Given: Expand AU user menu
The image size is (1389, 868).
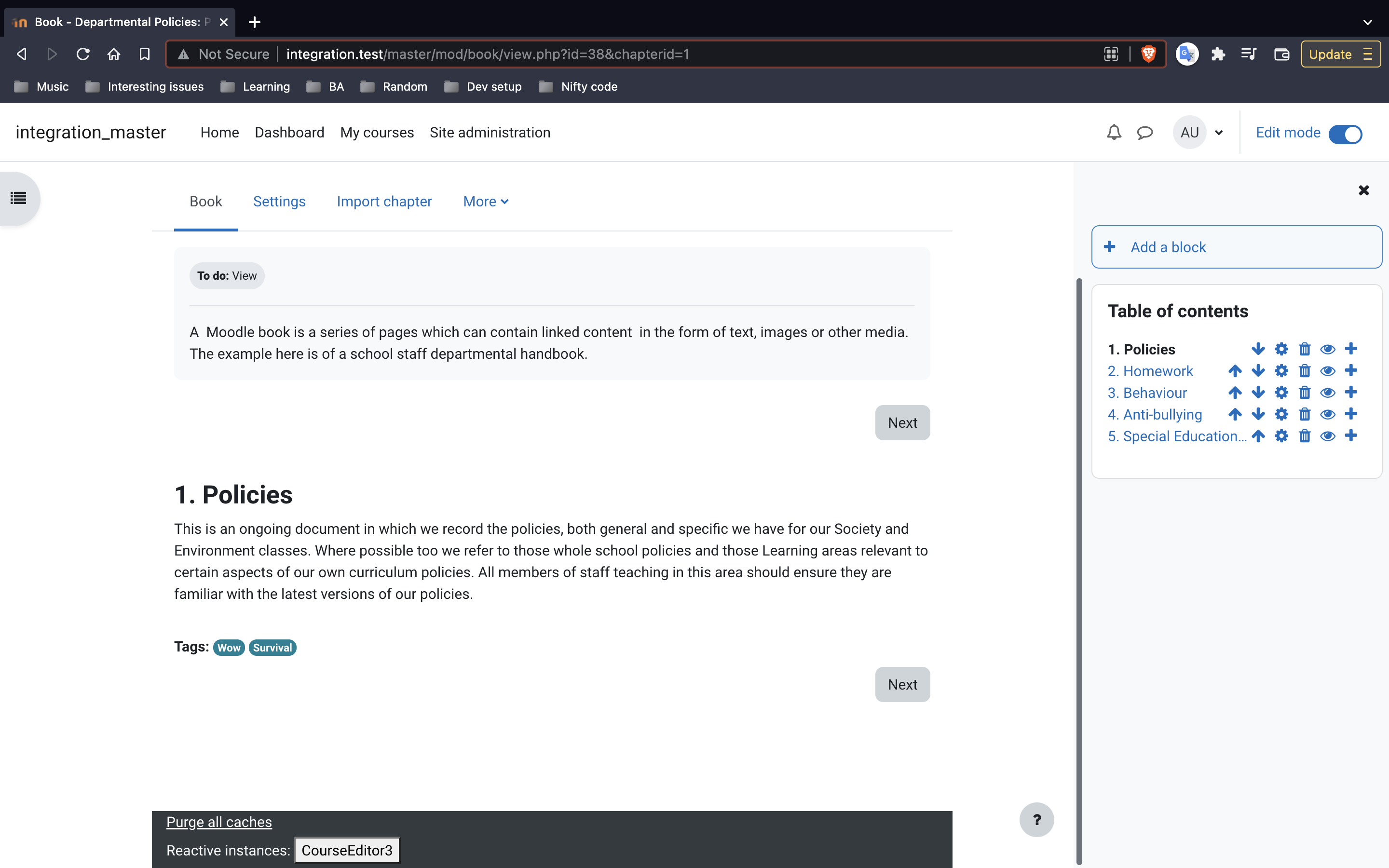Looking at the screenshot, I should tap(1199, 133).
